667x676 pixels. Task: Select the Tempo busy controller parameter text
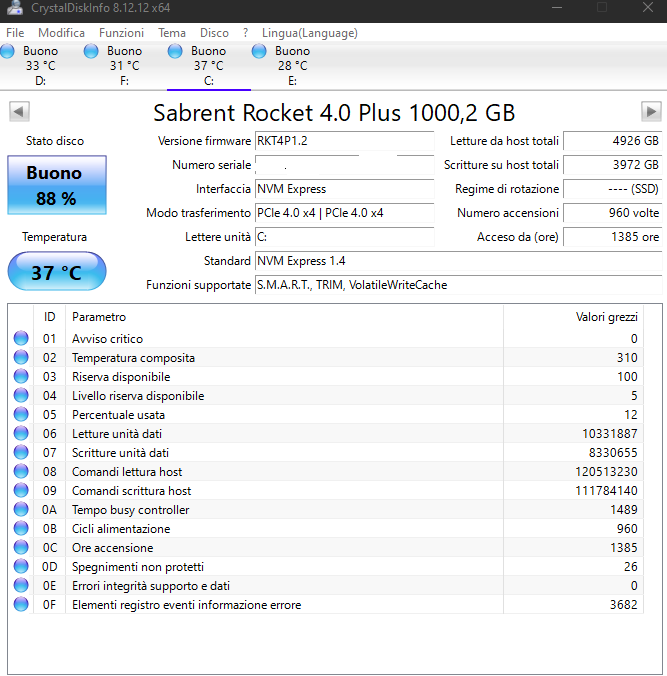click(130, 510)
